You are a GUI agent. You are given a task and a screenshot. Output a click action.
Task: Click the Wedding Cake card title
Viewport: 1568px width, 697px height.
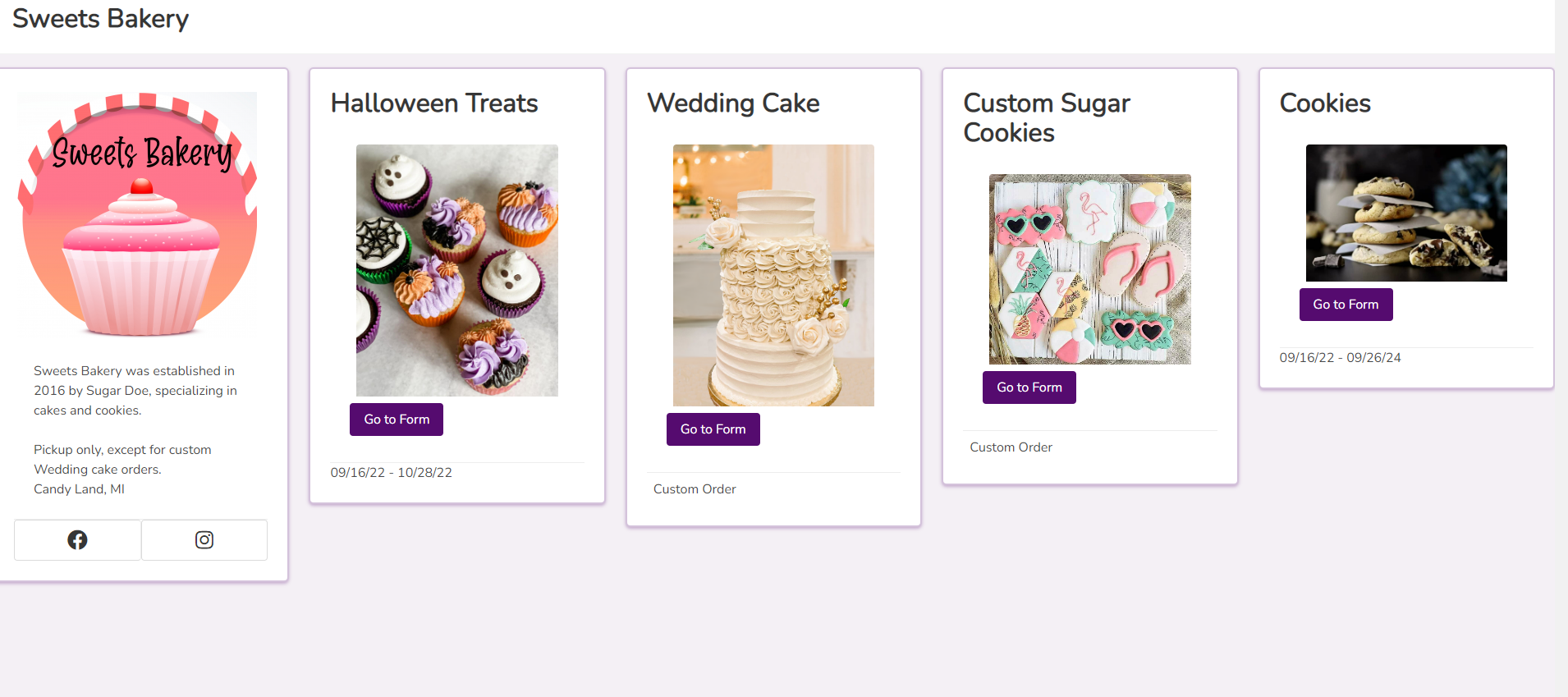[x=733, y=103]
